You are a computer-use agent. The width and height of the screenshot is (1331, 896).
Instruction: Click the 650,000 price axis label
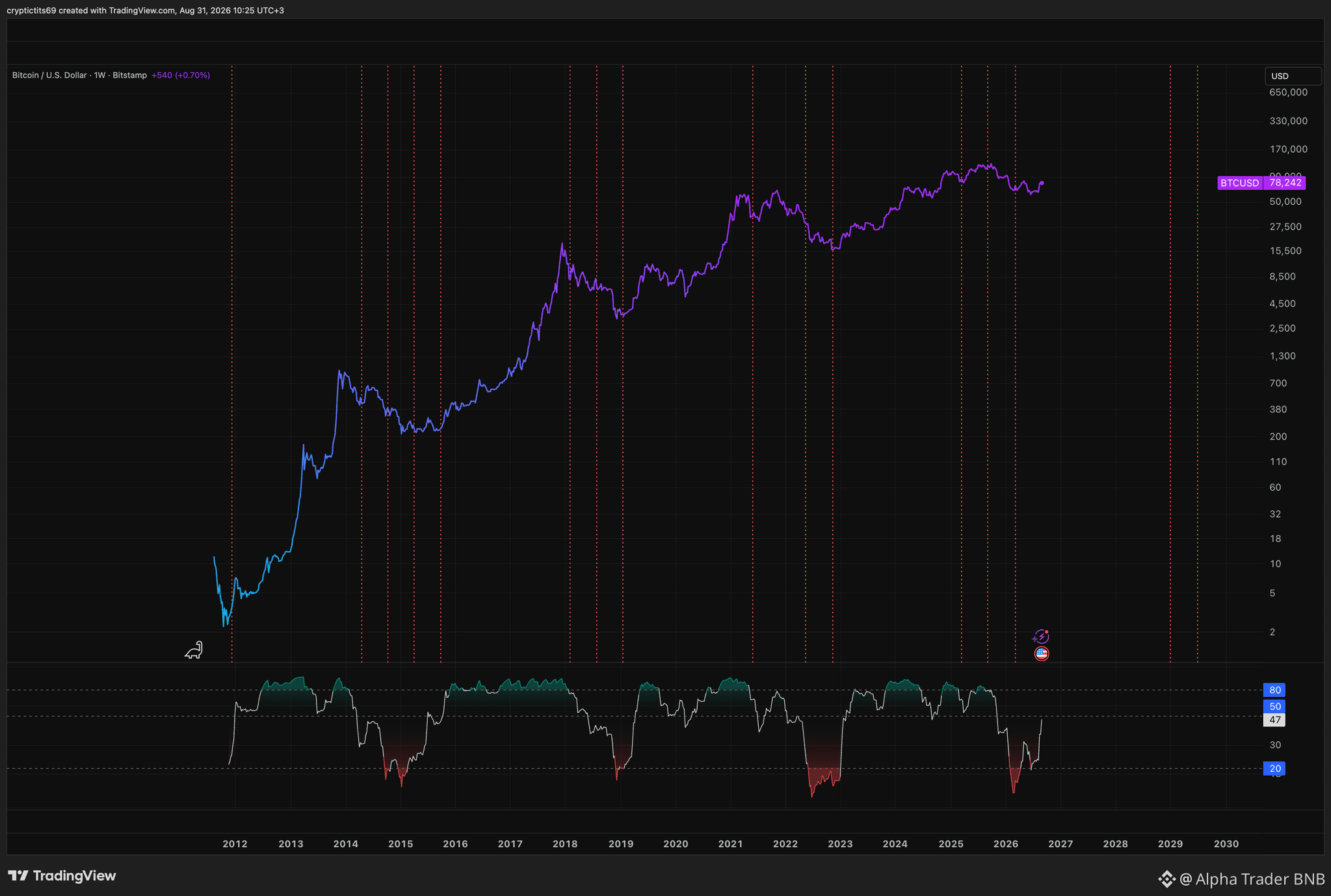[1288, 92]
